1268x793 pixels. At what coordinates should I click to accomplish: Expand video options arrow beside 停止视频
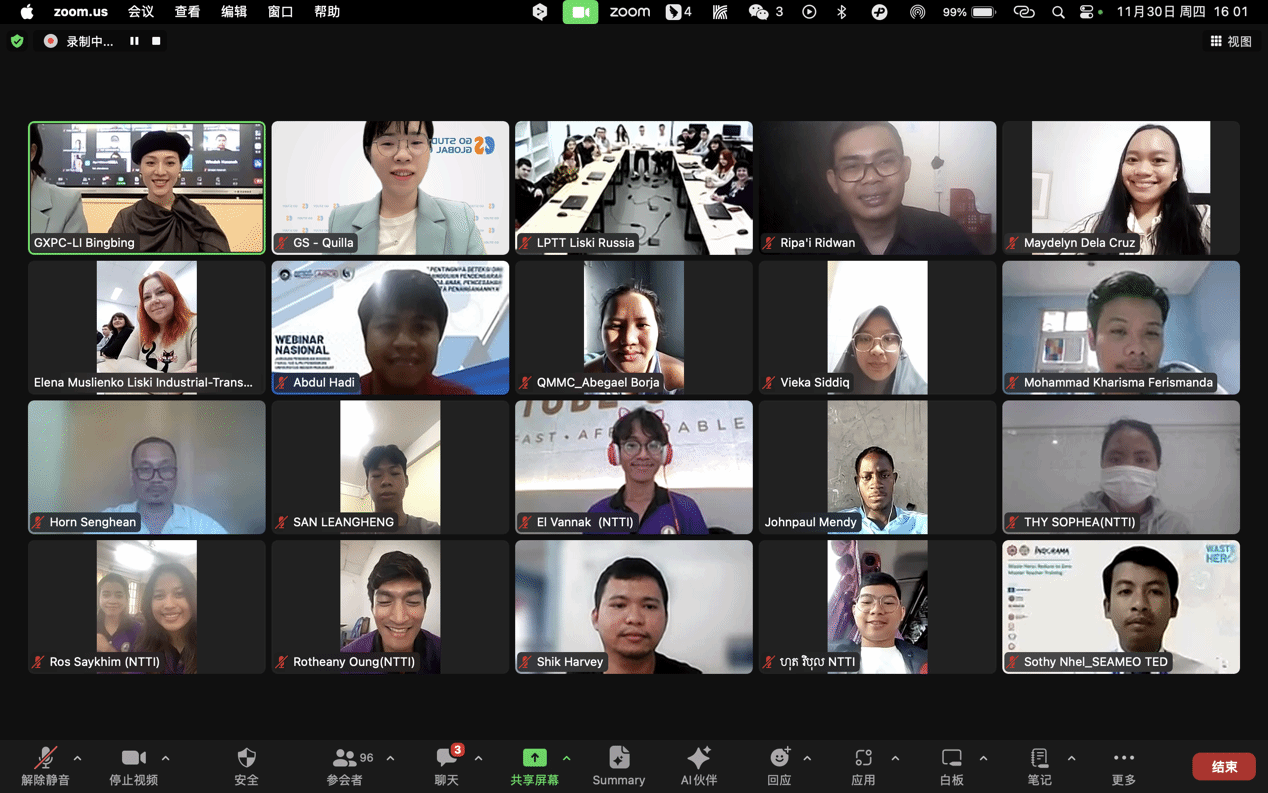coord(166,758)
